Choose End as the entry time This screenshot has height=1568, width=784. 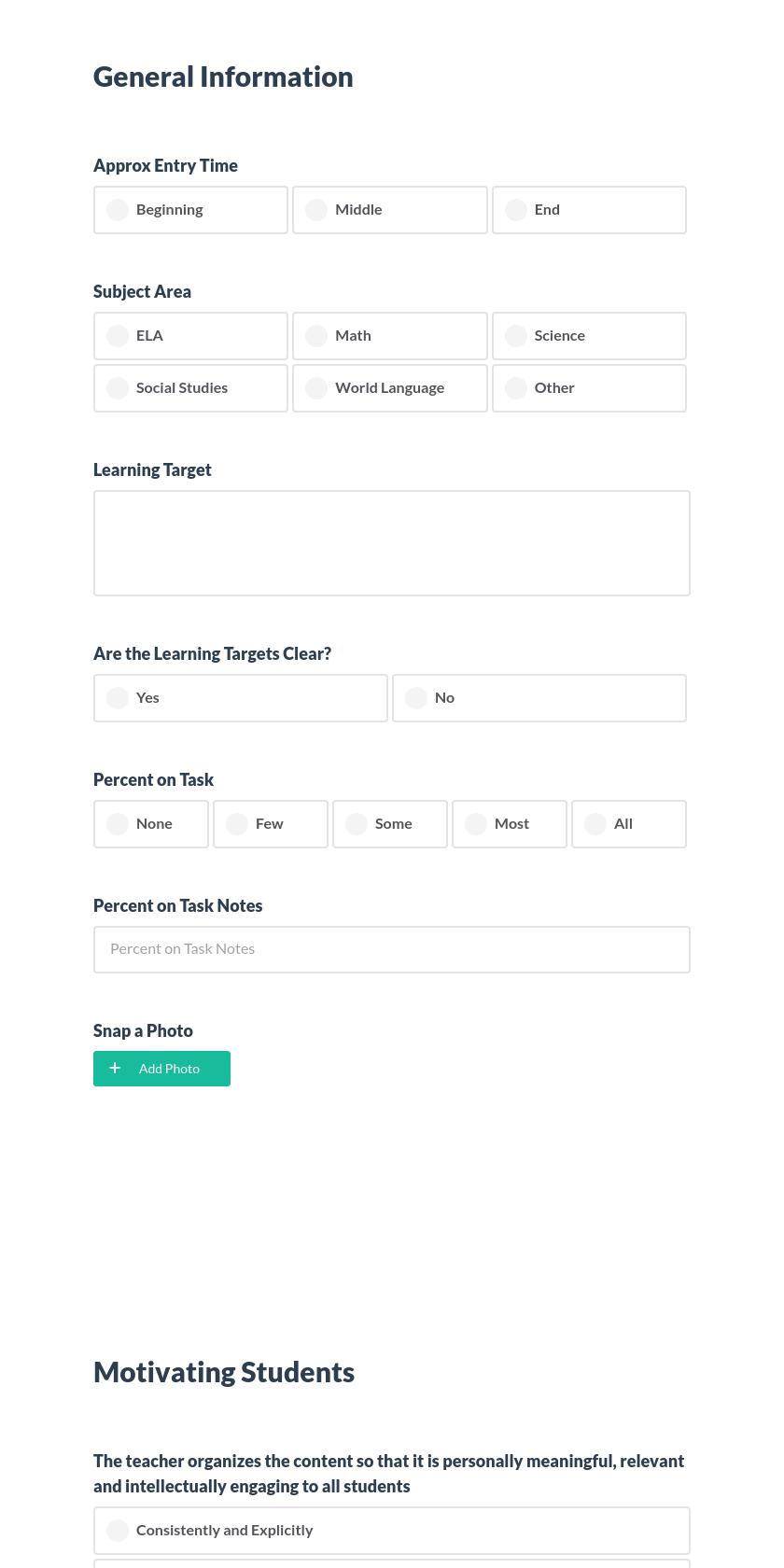click(589, 209)
